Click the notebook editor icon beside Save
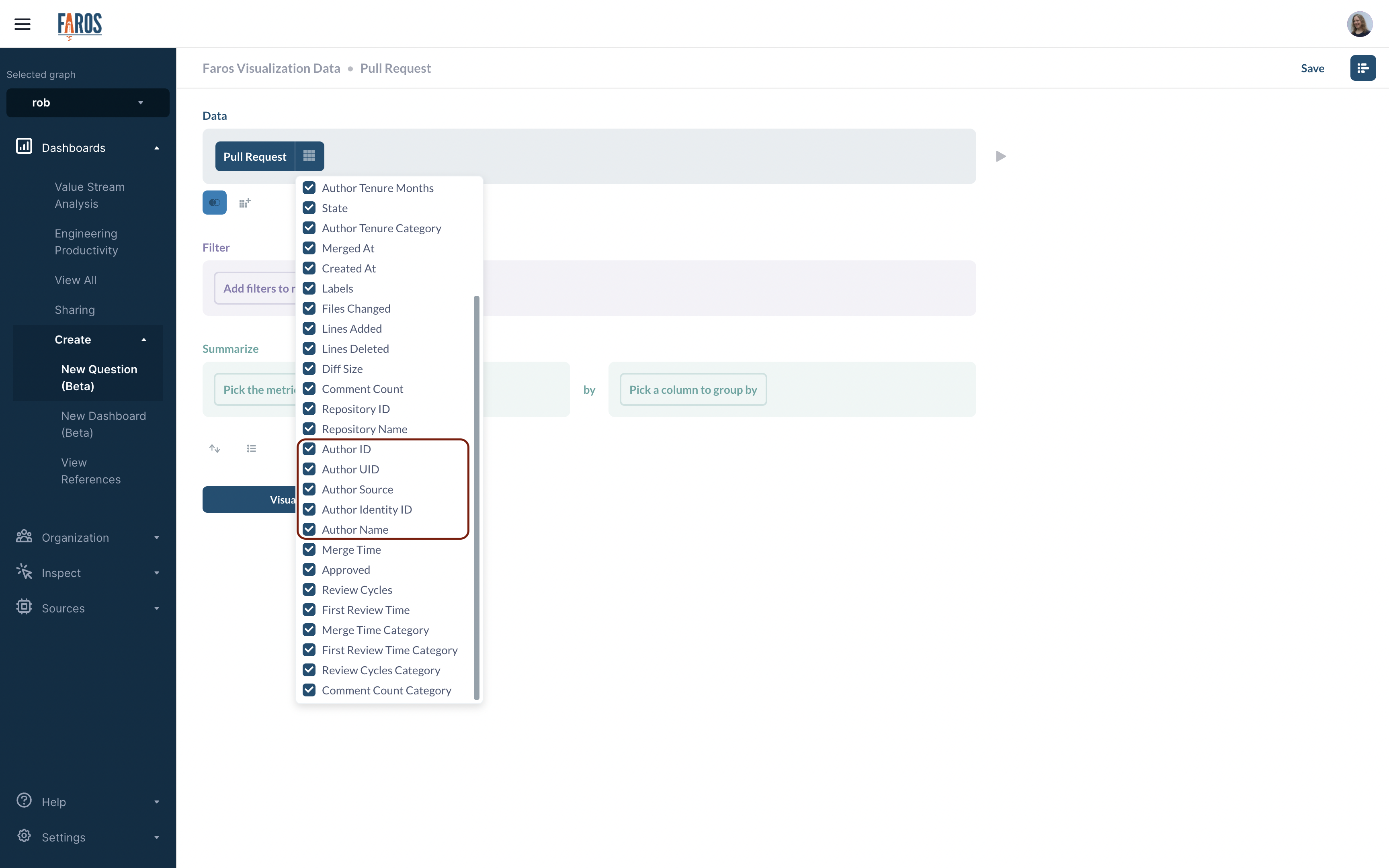This screenshot has width=1389, height=868. 1362,68
